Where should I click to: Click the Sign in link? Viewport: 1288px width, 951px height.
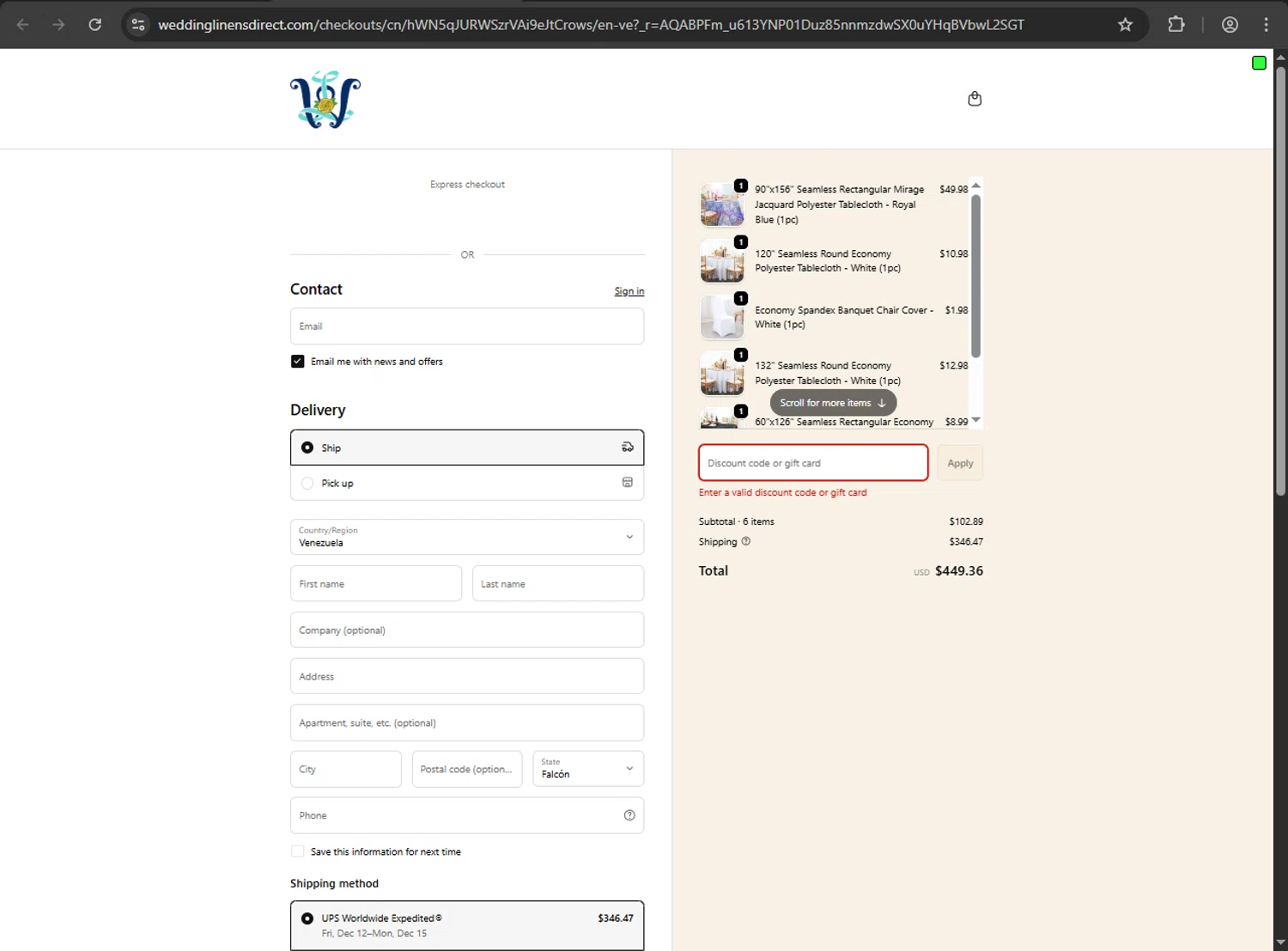point(629,291)
